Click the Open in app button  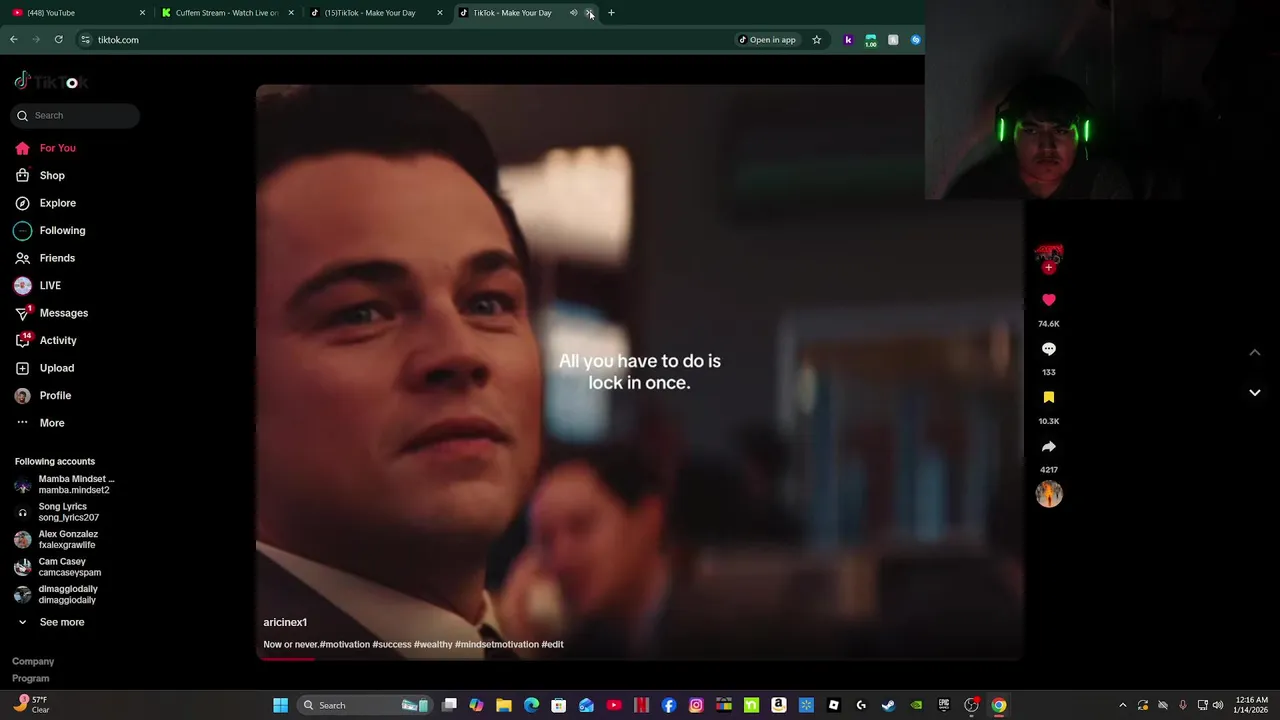click(767, 40)
